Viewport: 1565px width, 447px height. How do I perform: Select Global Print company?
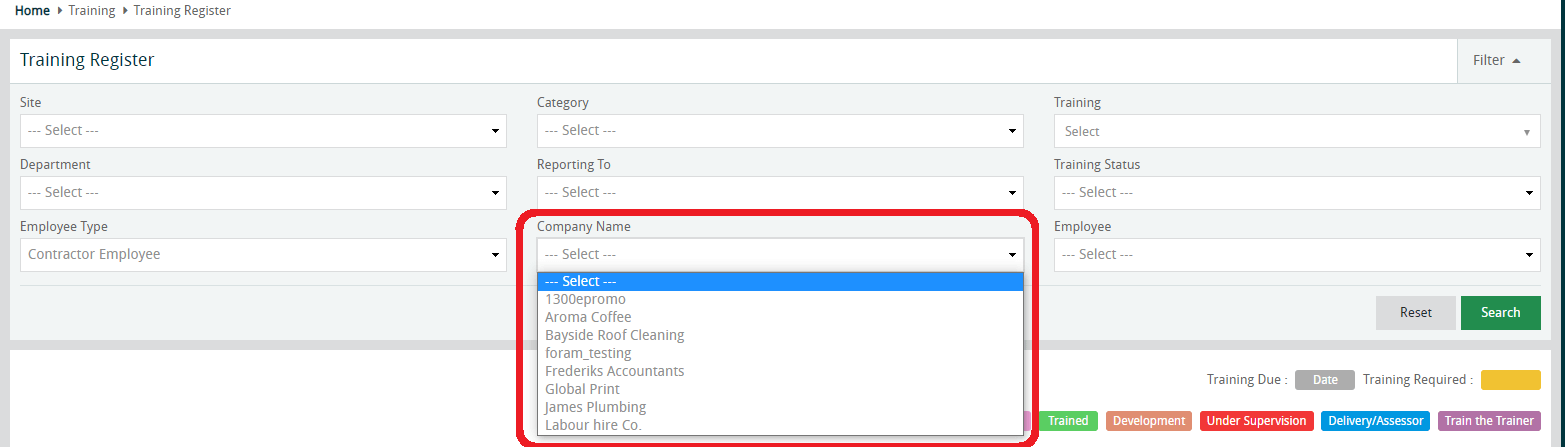coord(582,389)
